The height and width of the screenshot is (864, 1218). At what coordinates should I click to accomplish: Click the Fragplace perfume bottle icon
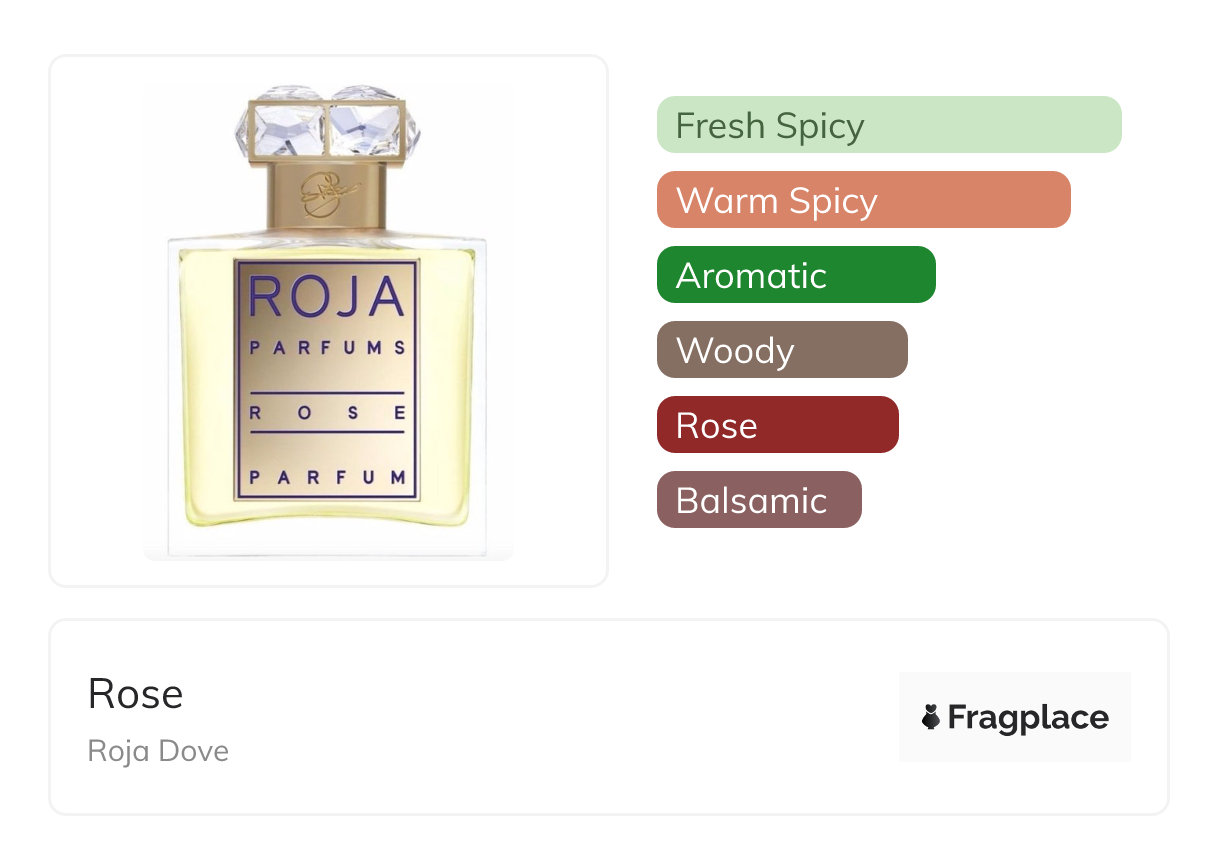tap(931, 717)
